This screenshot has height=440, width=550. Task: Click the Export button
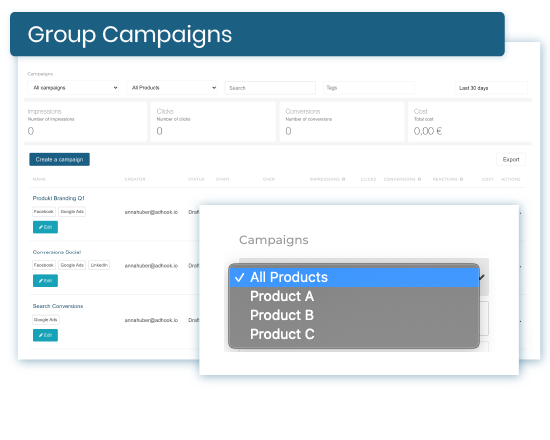click(x=511, y=159)
